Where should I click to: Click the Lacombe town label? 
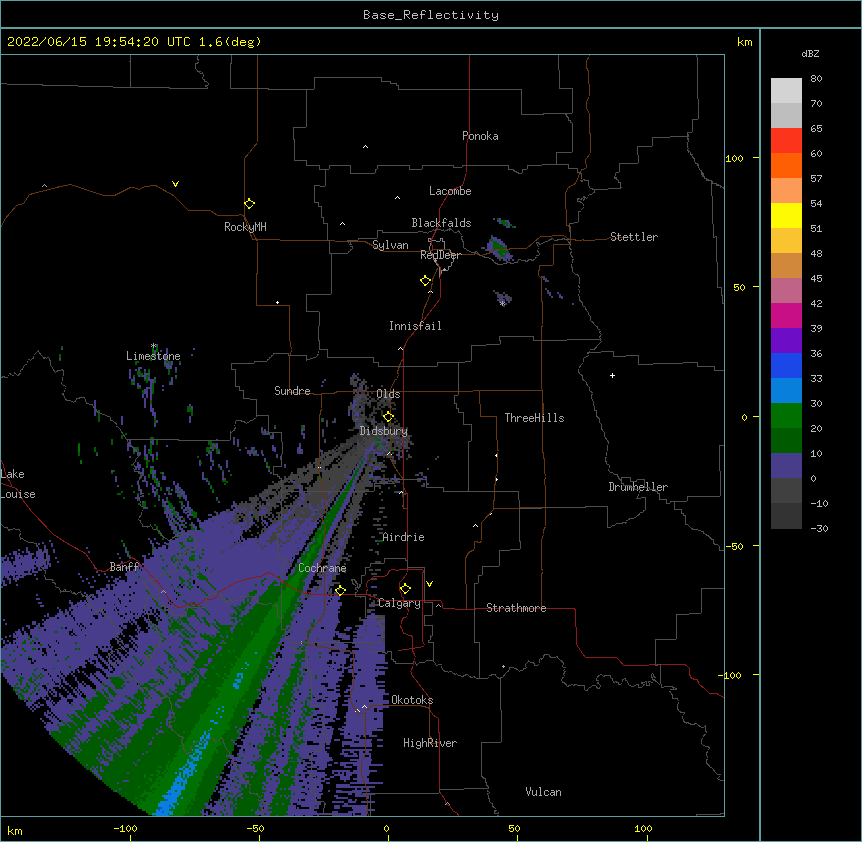tap(450, 191)
